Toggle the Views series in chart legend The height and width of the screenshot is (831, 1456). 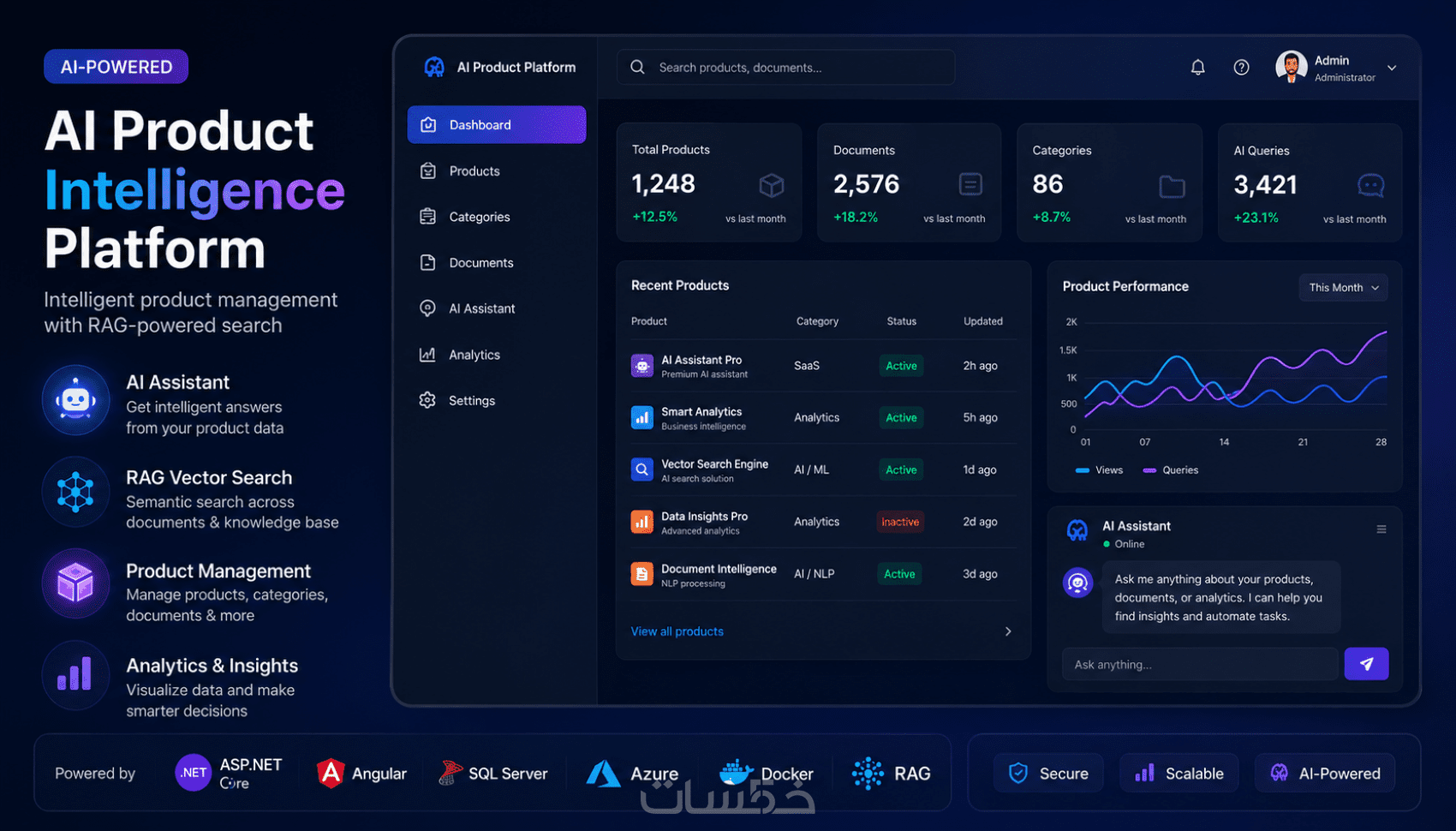point(1099,470)
